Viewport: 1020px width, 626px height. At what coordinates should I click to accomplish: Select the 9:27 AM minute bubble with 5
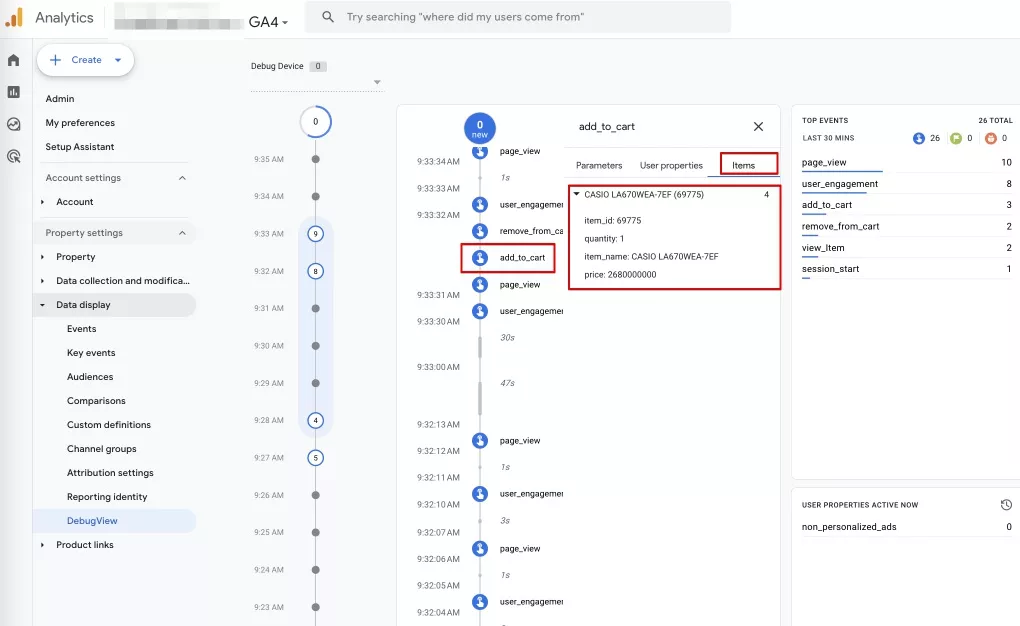click(315, 458)
